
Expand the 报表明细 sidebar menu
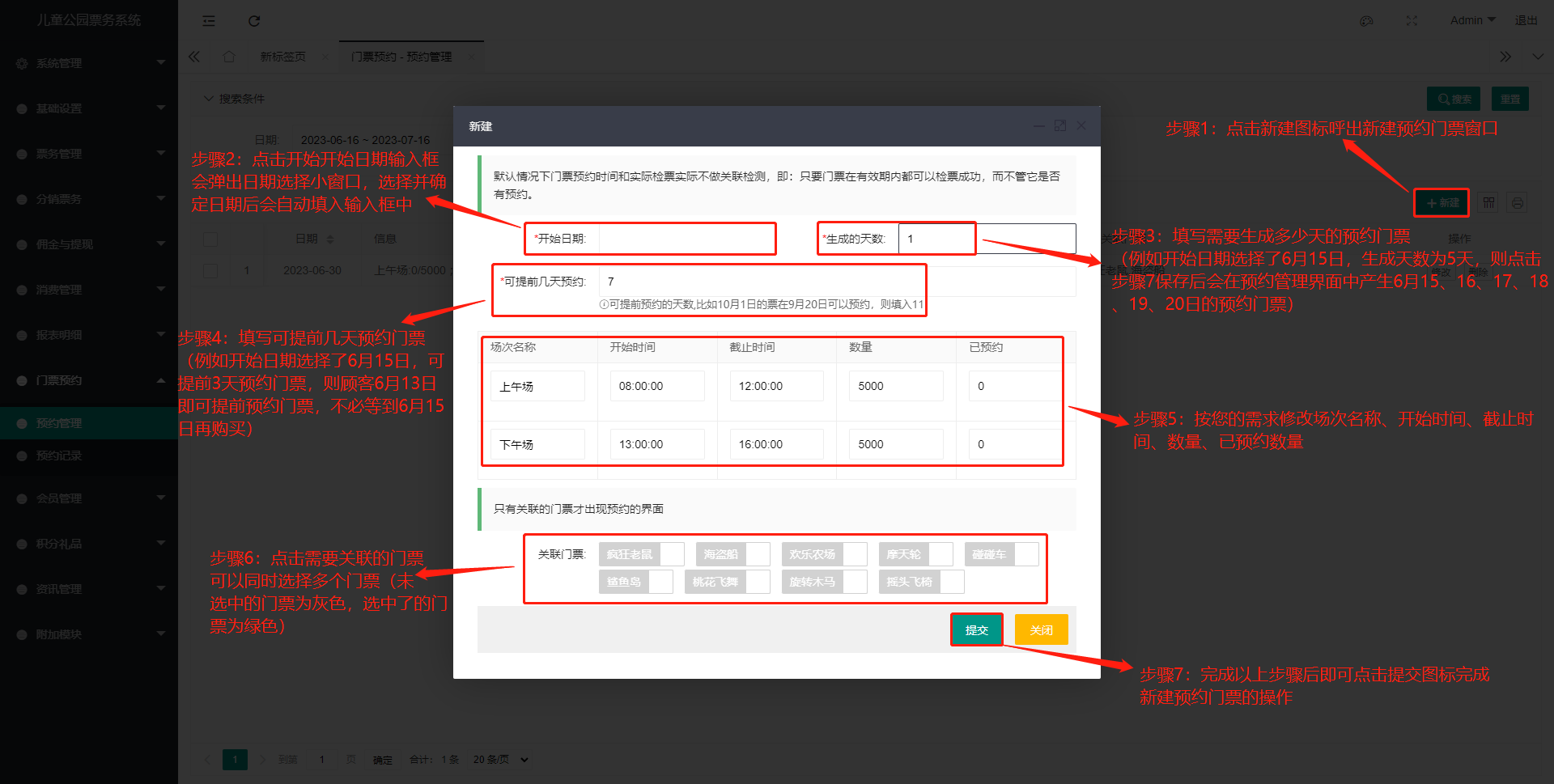[x=89, y=335]
